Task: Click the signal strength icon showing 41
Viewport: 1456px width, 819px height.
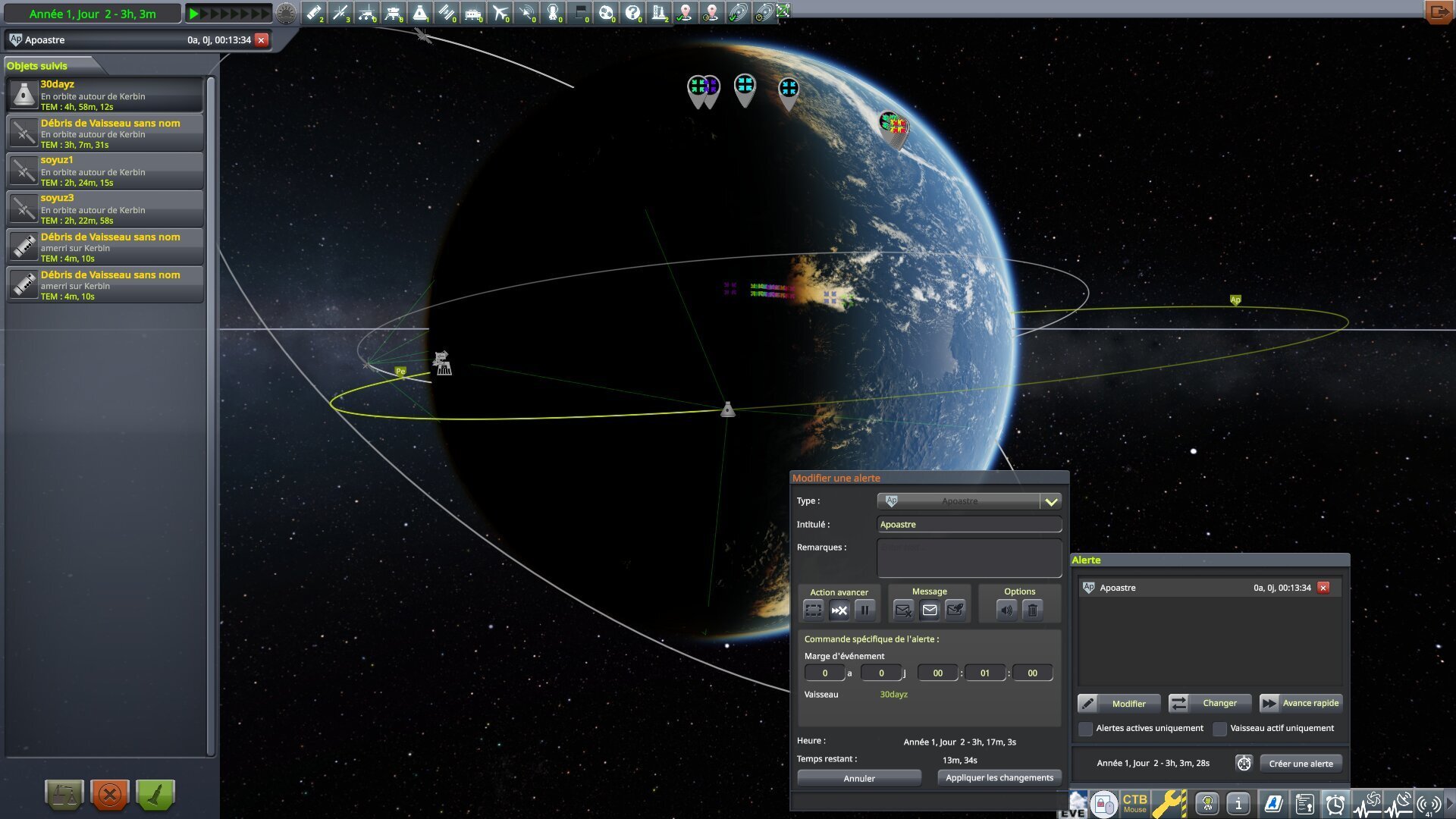Action: pyautogui.click(x=1429, y=804)
